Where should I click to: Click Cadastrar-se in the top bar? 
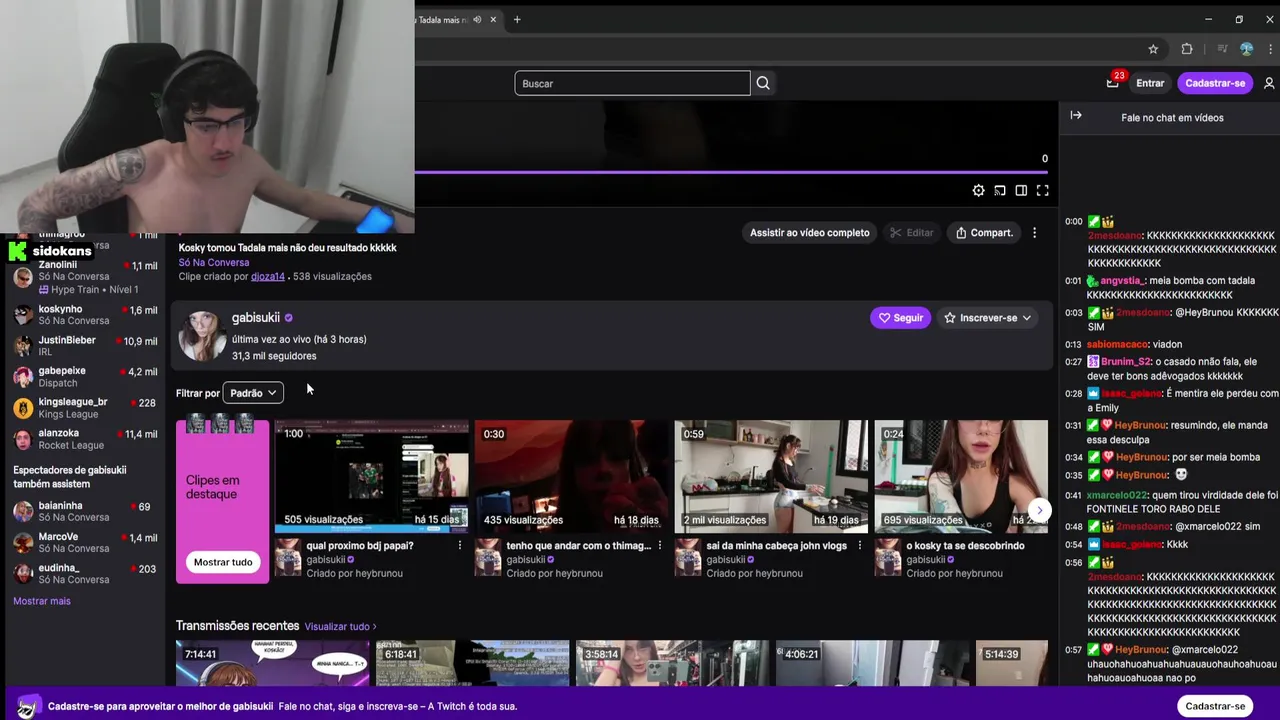1215,83
